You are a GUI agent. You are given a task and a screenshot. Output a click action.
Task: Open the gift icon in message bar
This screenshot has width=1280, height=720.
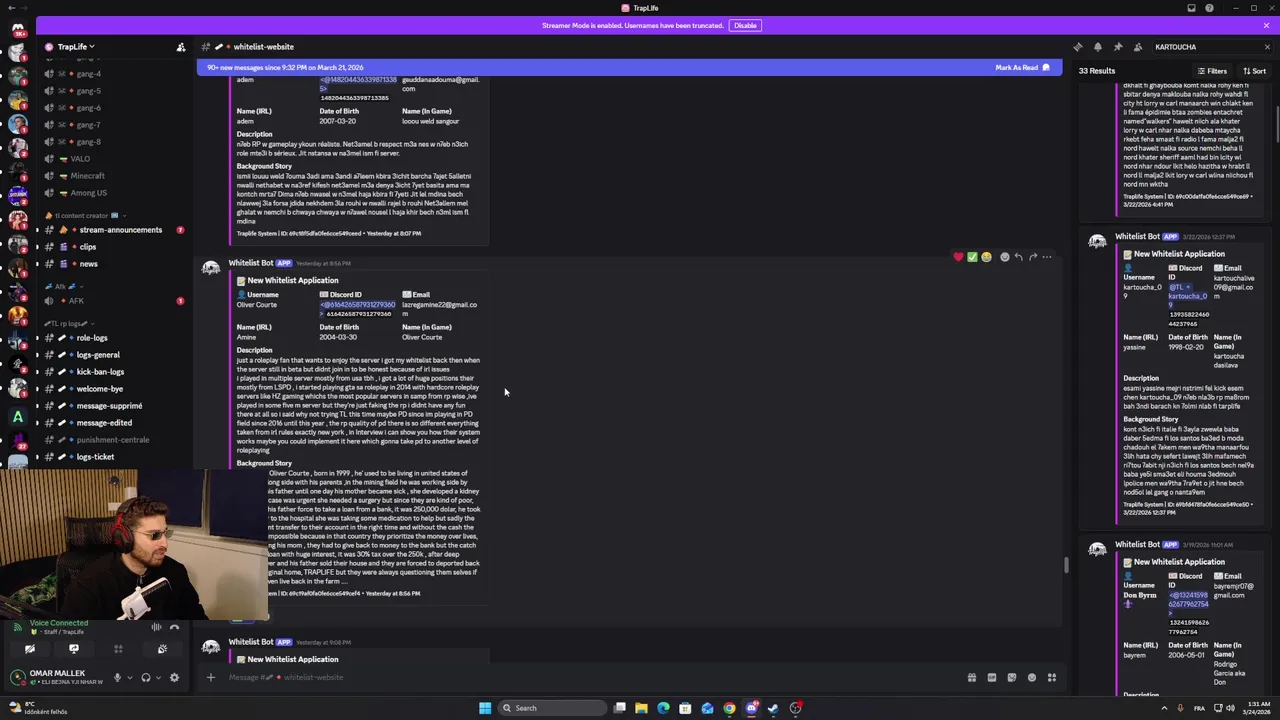click(x=971, y=678)
